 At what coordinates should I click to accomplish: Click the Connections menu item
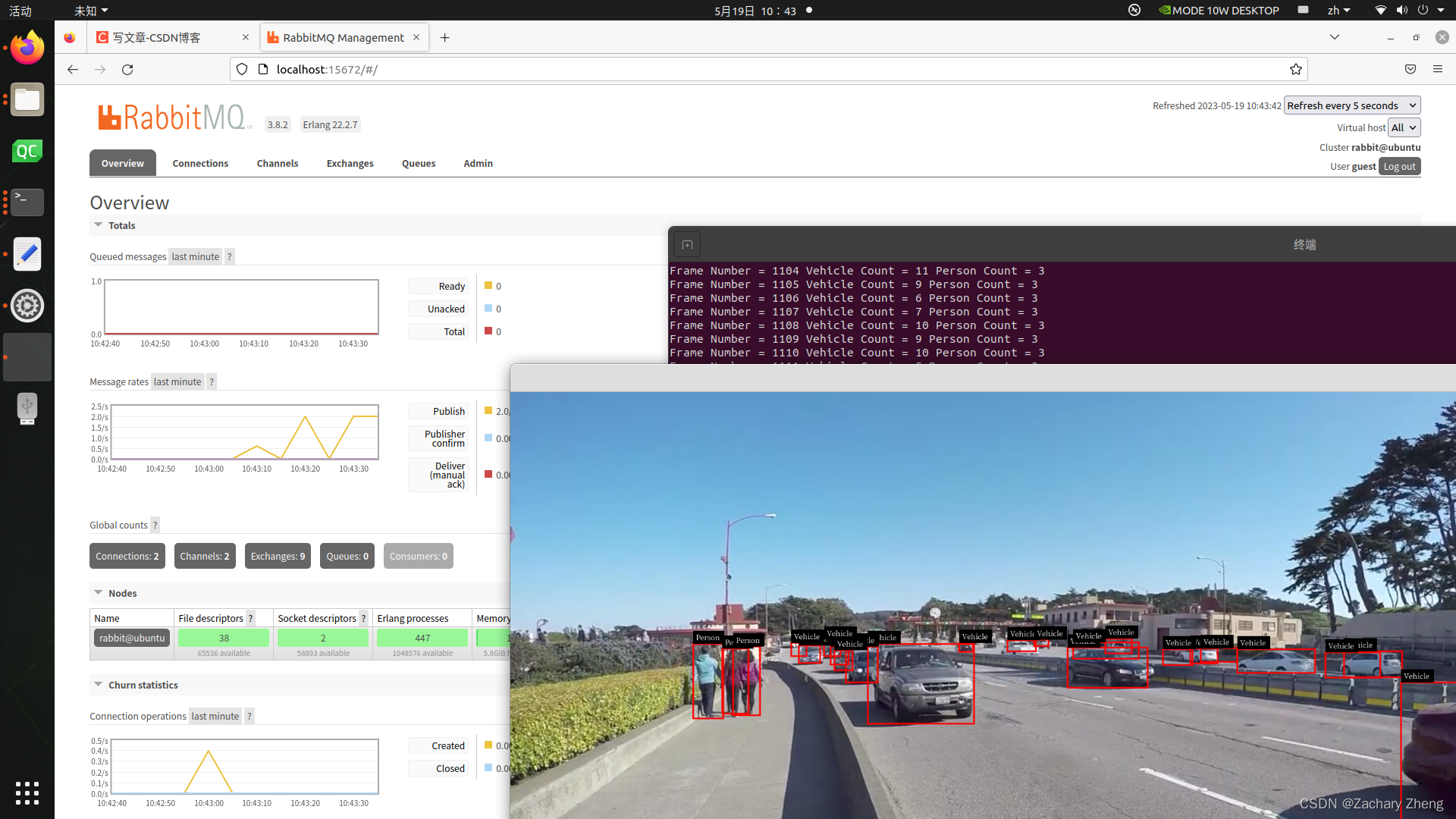tap(200, 163)
